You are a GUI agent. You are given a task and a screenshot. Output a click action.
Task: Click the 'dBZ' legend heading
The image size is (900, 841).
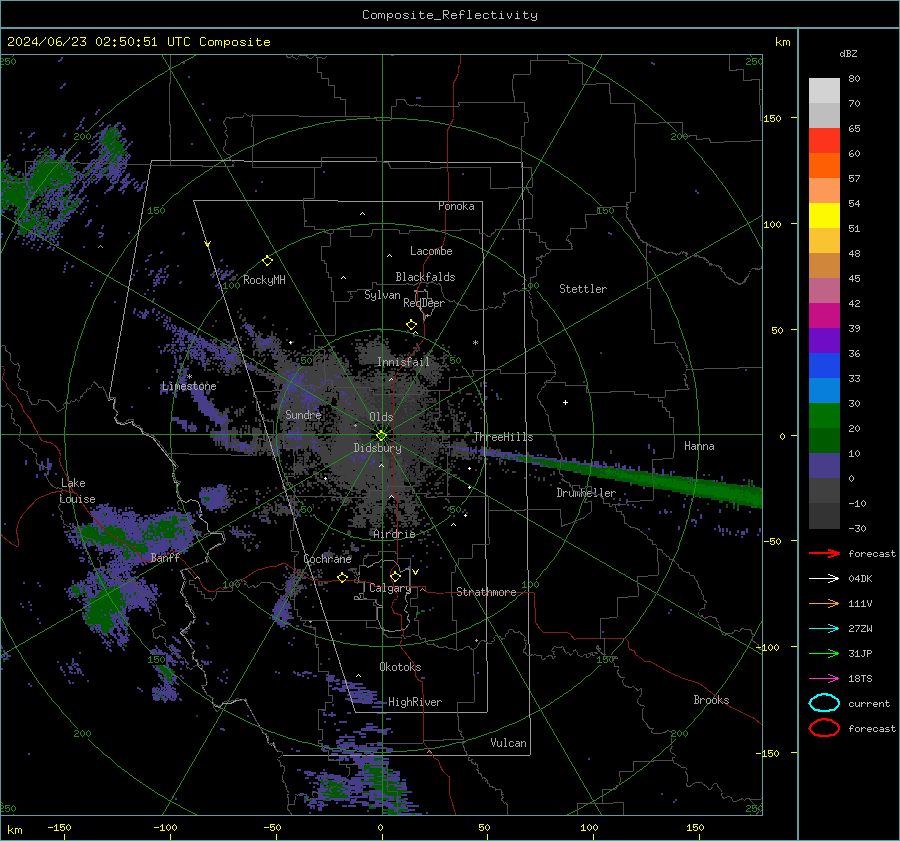coord(848,54)
